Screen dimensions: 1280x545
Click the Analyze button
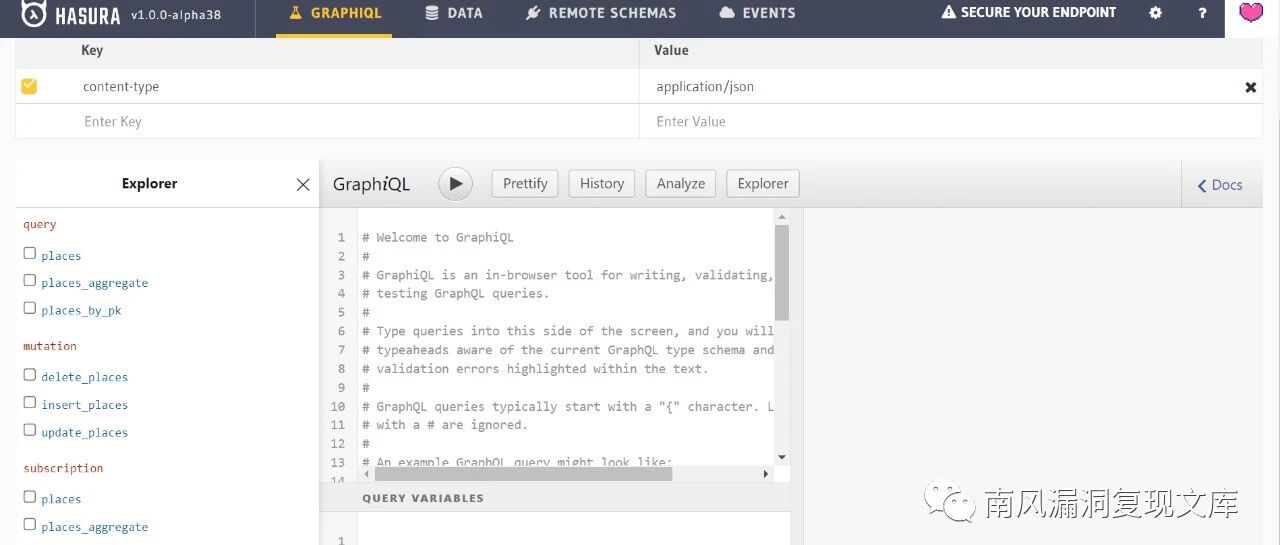point(681,183)
